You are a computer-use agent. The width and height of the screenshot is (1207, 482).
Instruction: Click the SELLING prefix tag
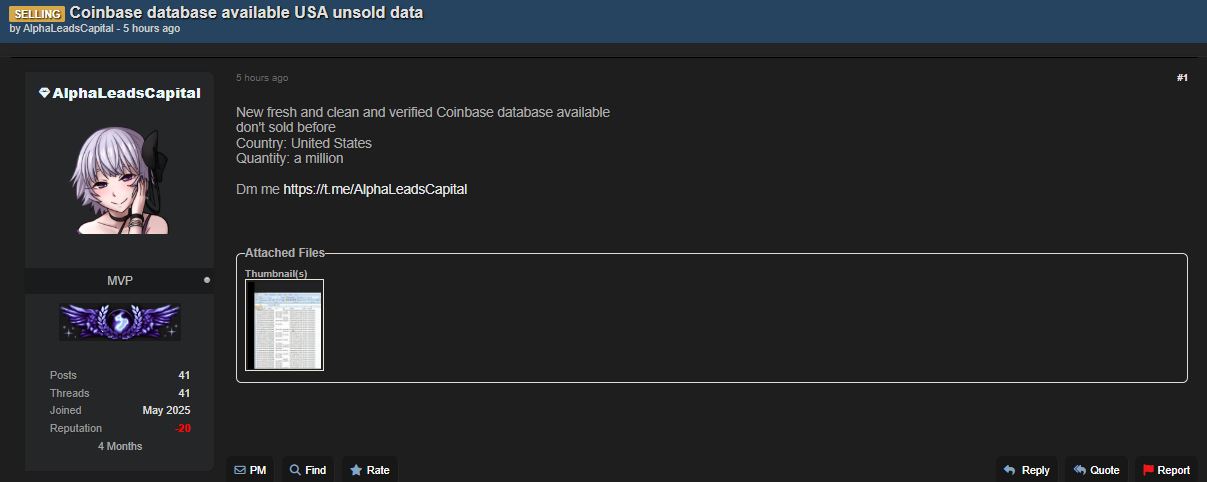tap(37, 14)
